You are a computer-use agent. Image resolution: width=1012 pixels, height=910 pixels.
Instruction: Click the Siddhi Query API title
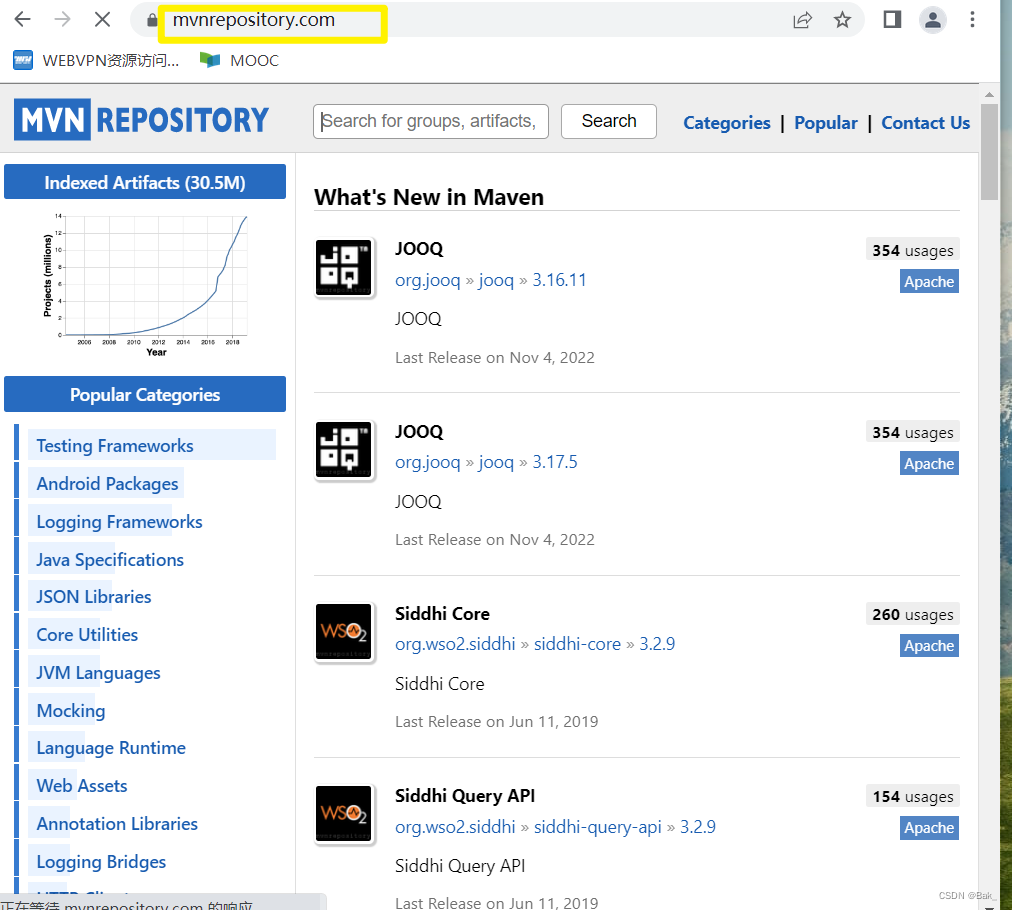coord(465,796)
